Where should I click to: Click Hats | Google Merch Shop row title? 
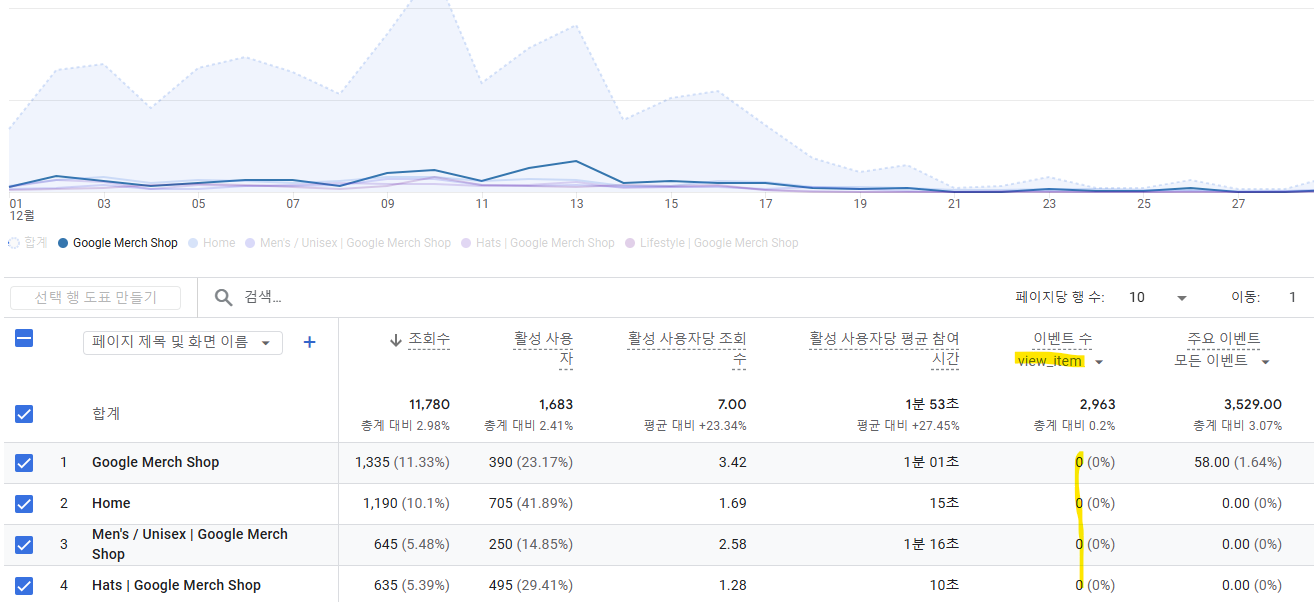tap(176, 585)
